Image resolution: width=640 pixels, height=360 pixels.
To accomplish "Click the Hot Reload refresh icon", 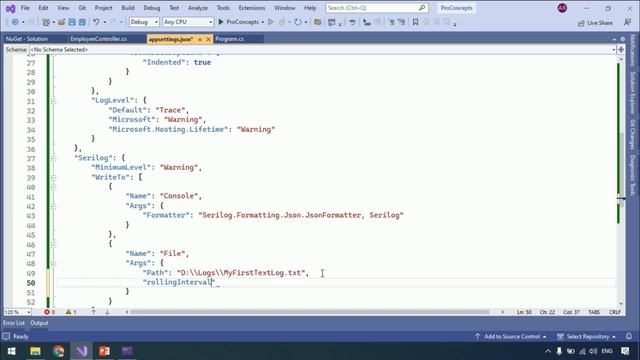I will 298,22.
